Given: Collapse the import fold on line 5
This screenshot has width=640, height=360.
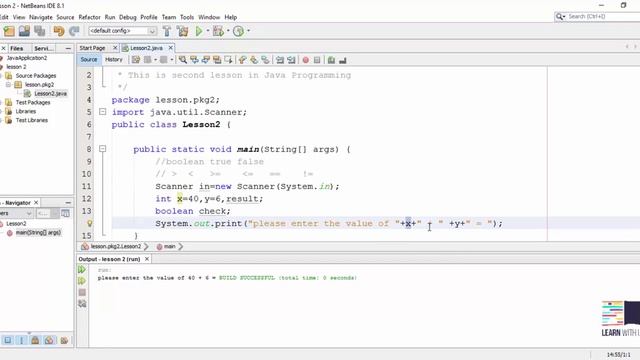Looking at the screenshot, I should pos(102,111).
